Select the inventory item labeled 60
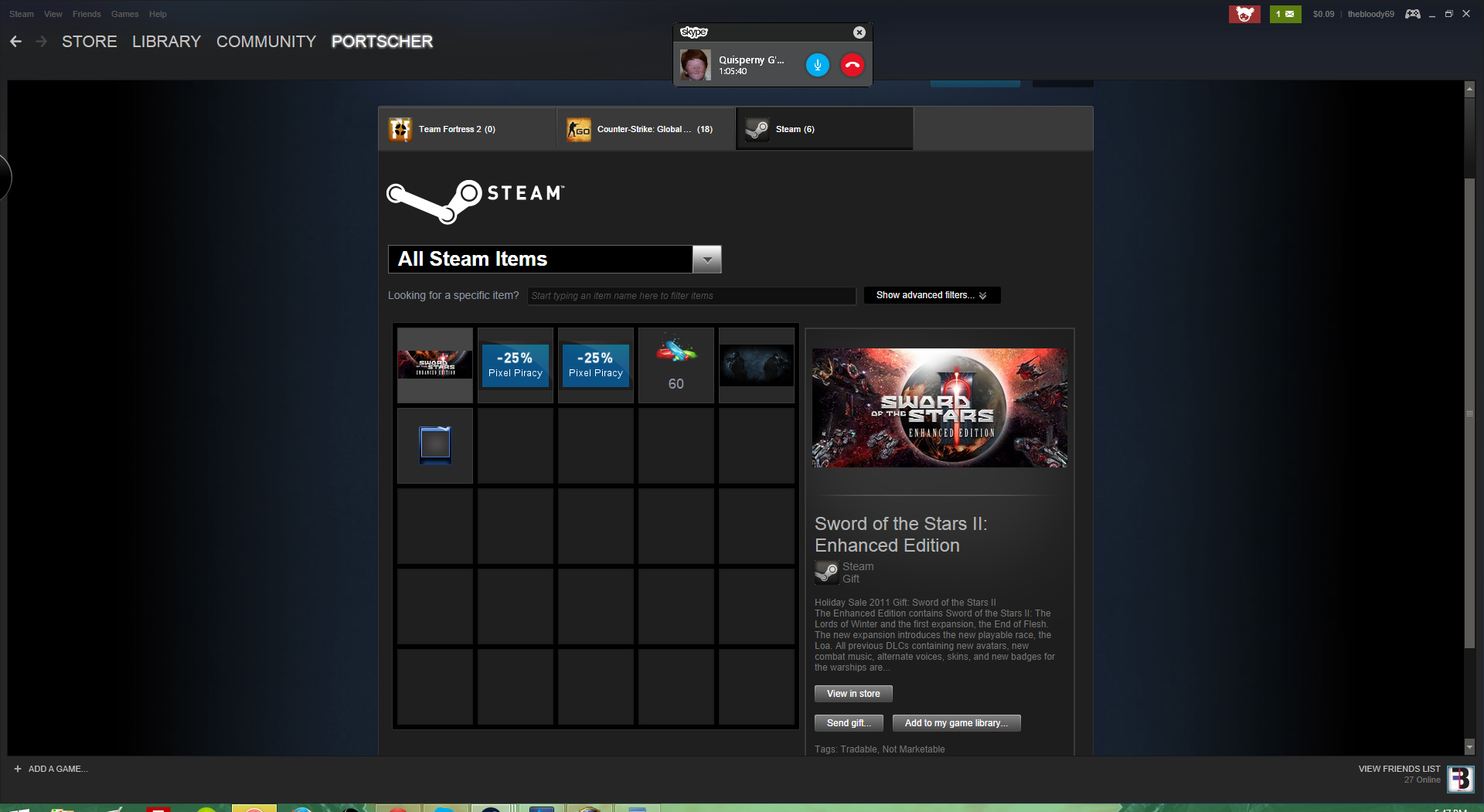This screenshot has height=812, width=1484. click(x=676, y=365)
